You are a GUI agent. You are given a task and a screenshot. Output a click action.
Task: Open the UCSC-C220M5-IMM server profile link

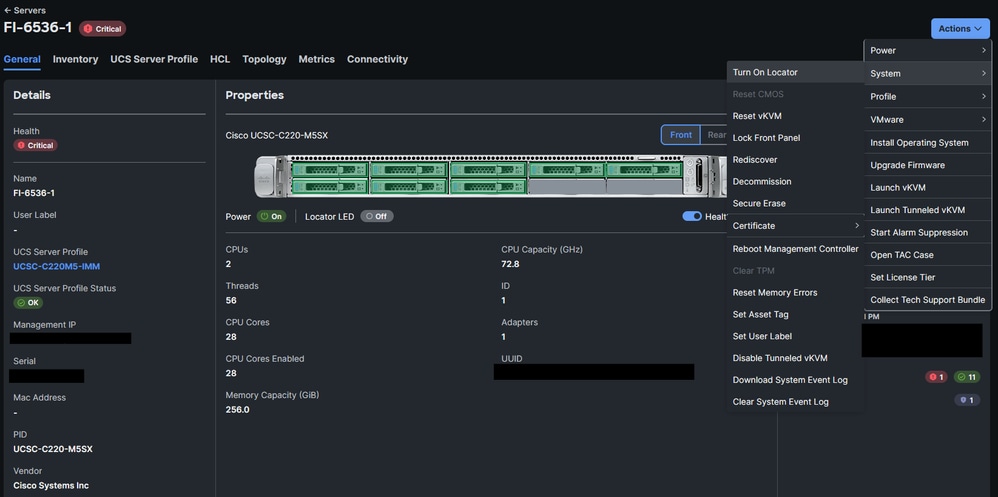(x=57, y=266)
